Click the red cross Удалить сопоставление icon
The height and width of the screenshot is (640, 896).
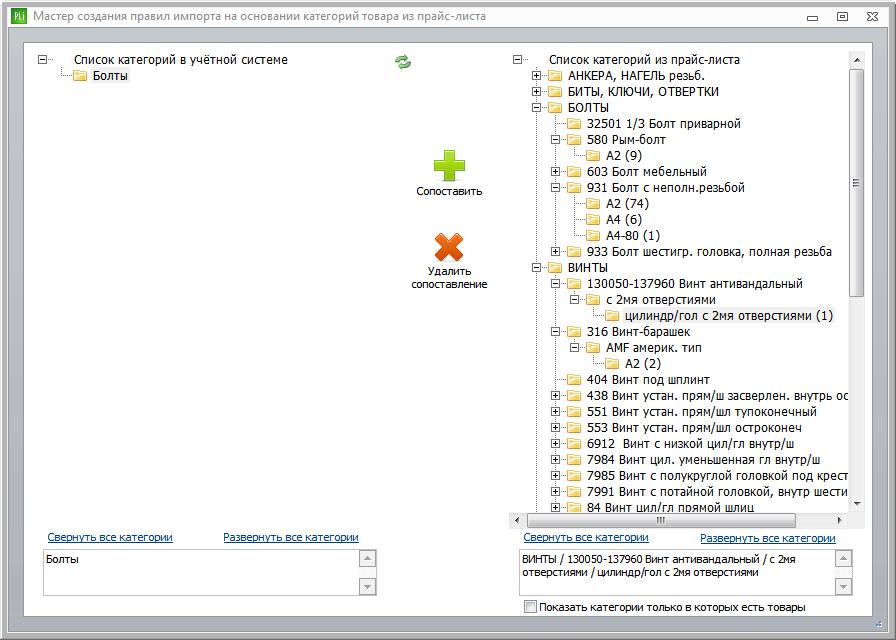[449, 247]
